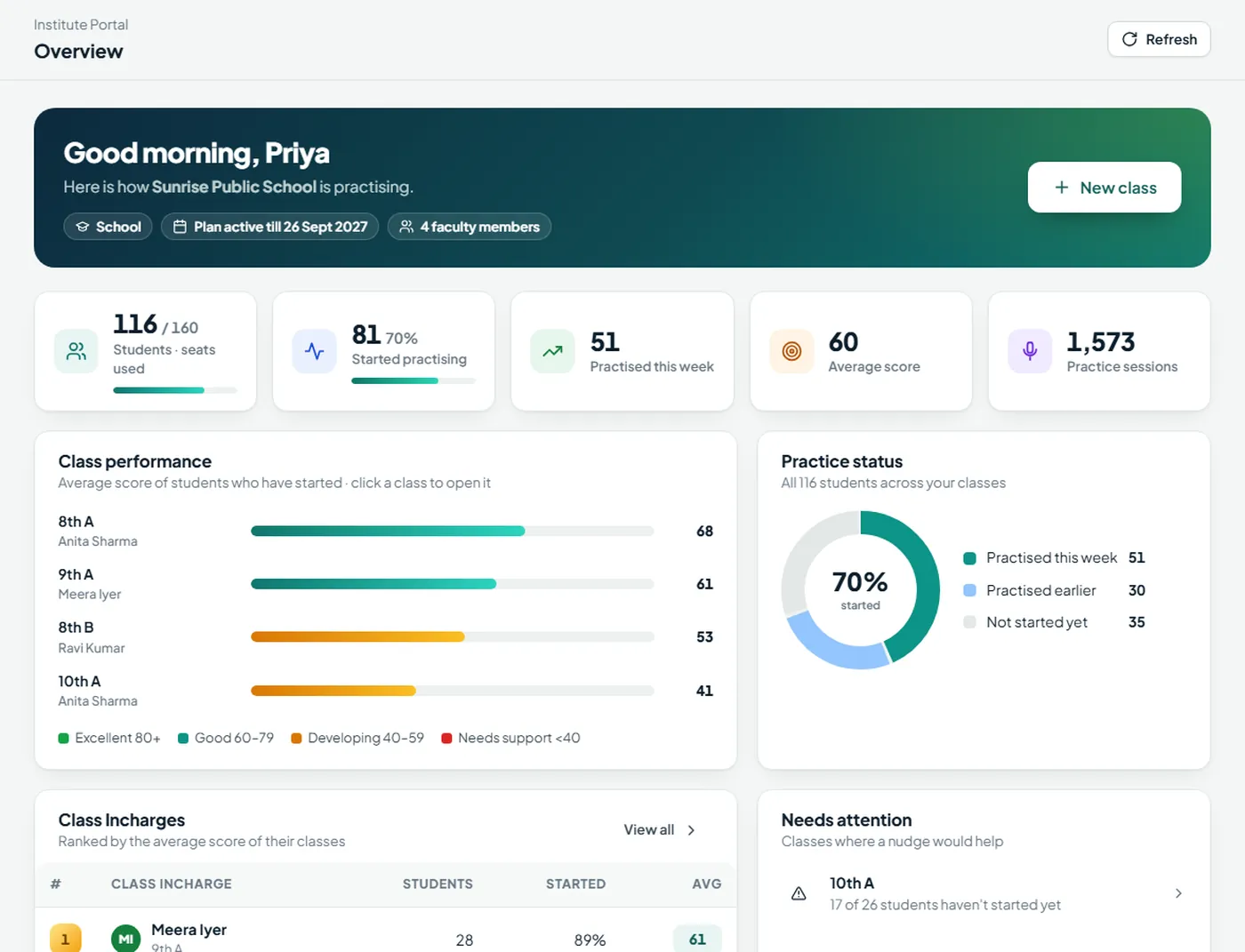Click the Practised earlier legend swatch
This screenshot has height=952, width=1245.
point(970,590)
